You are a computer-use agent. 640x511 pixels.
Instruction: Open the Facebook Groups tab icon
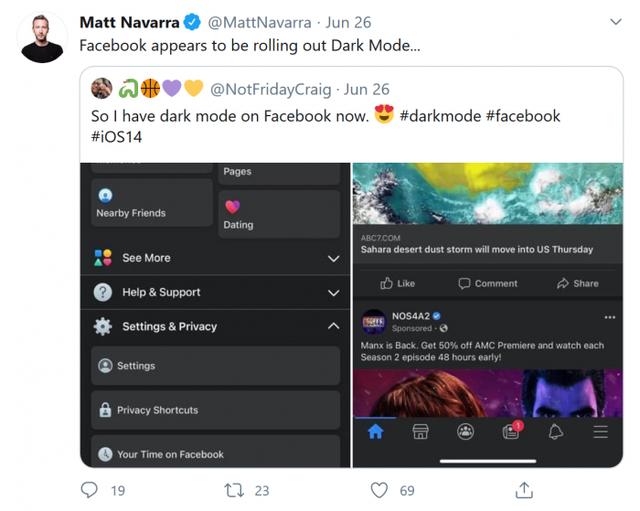click(466, 432)
